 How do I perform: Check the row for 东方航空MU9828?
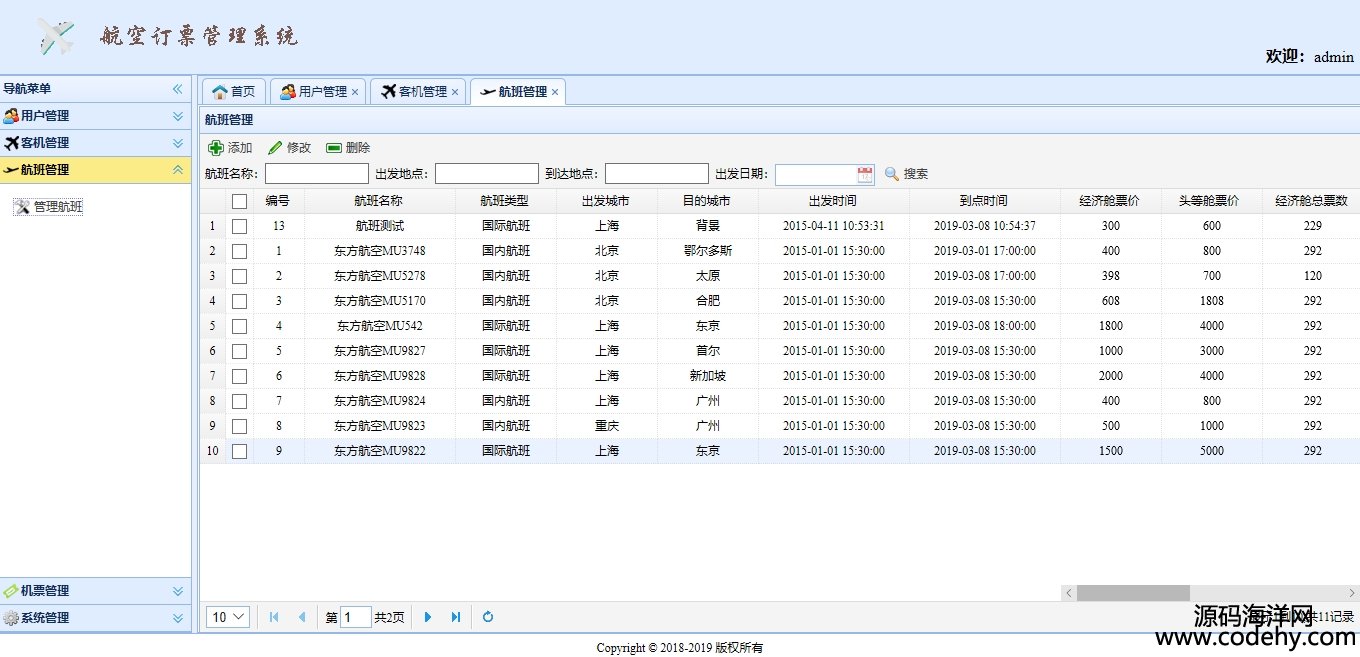(239, 376)
